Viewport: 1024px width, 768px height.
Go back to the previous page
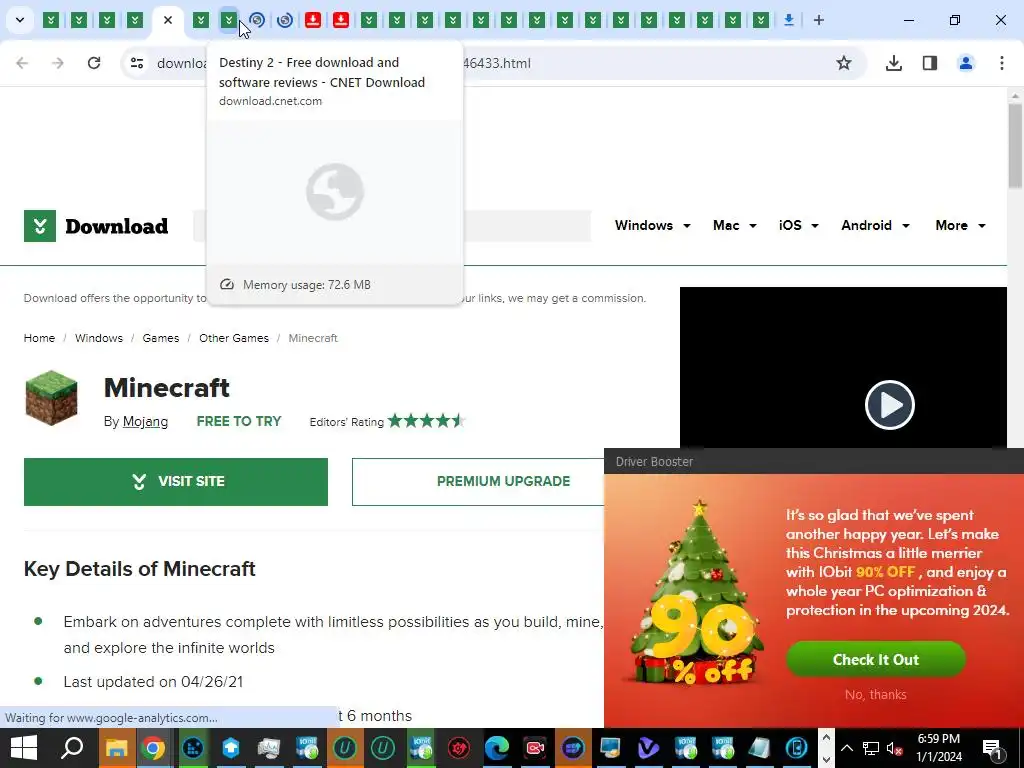(22, 63)
